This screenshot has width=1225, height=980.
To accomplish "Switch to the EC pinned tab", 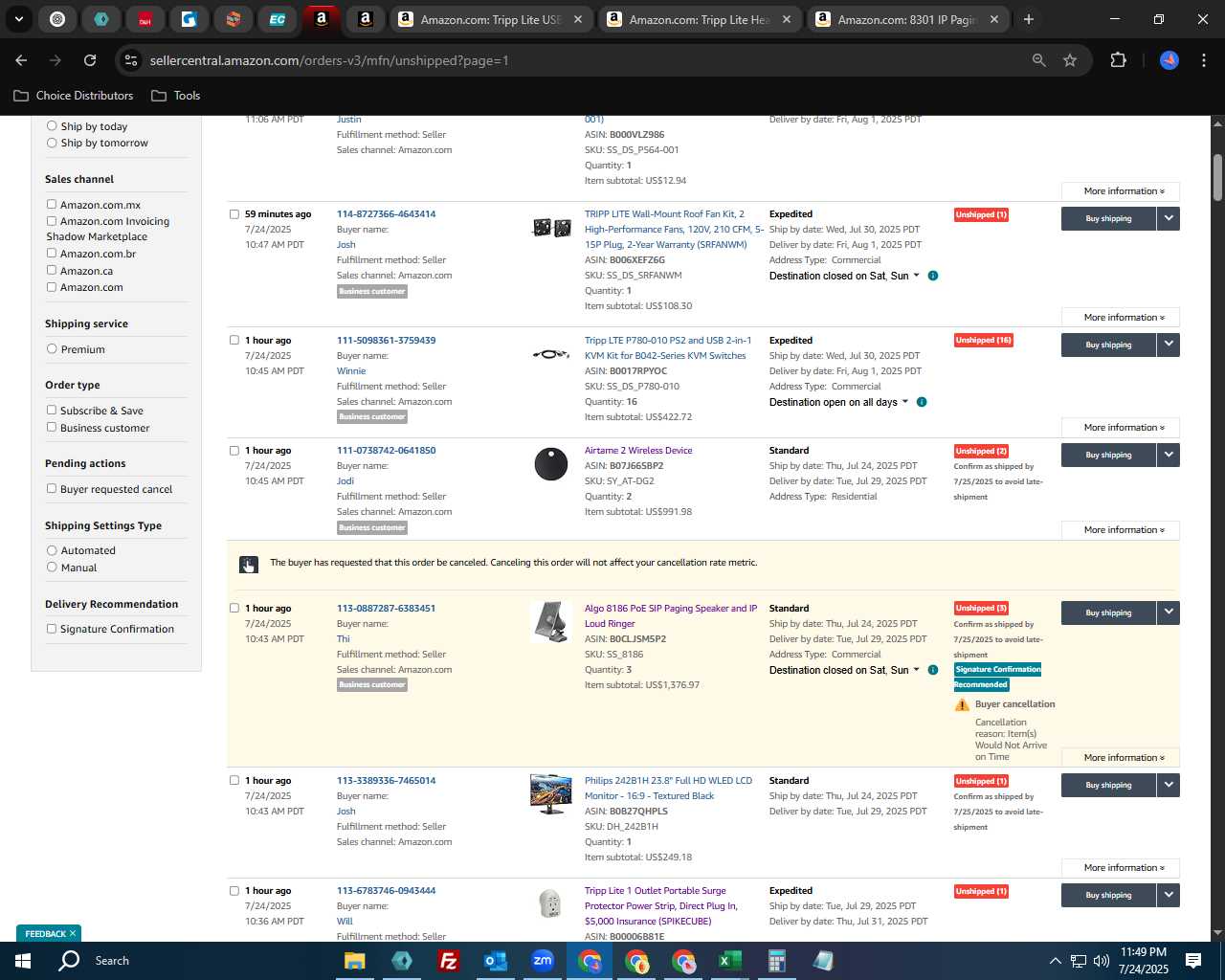I will [x=277, y=19].
